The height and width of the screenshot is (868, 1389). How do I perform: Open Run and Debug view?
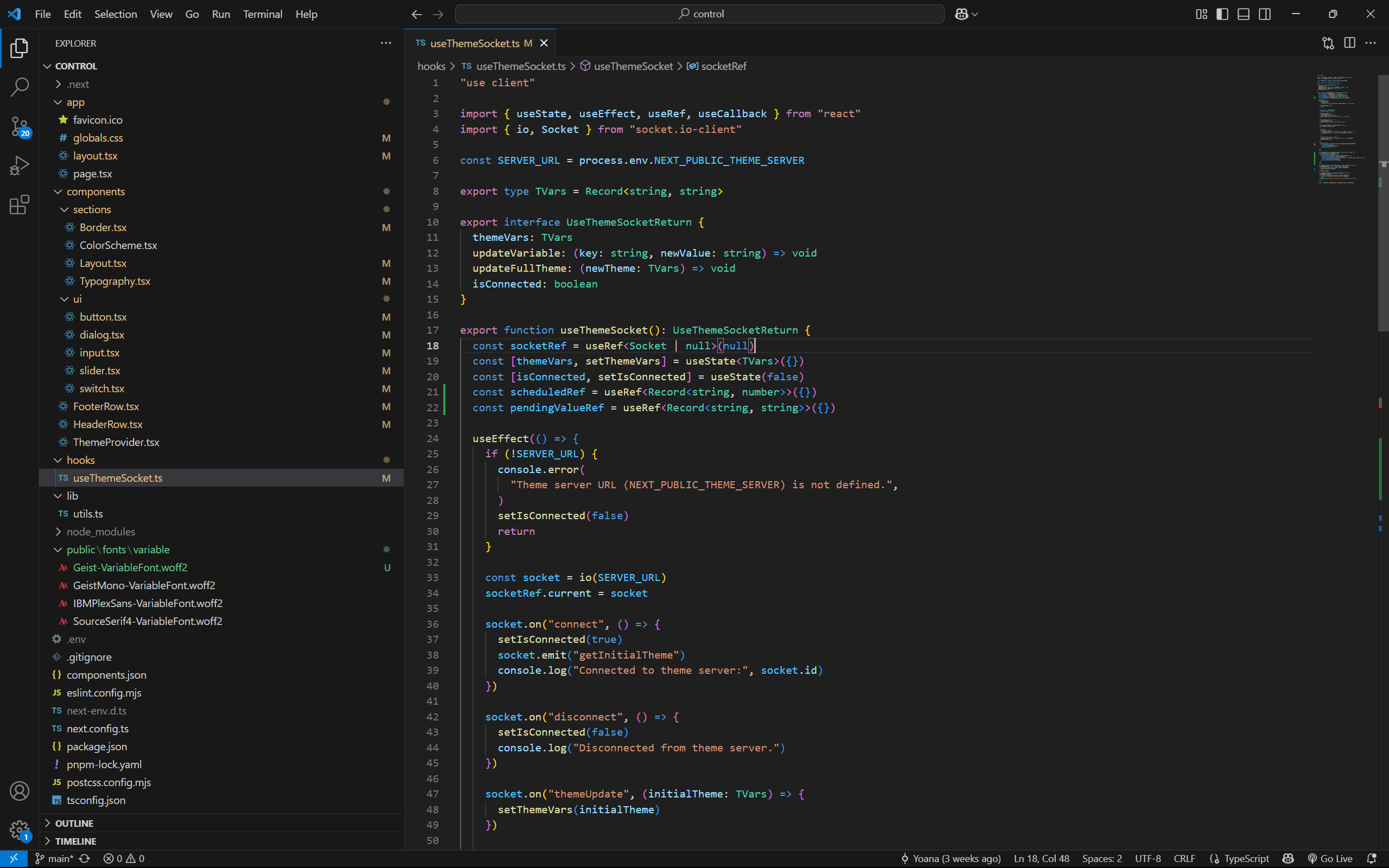pos(19,166)
